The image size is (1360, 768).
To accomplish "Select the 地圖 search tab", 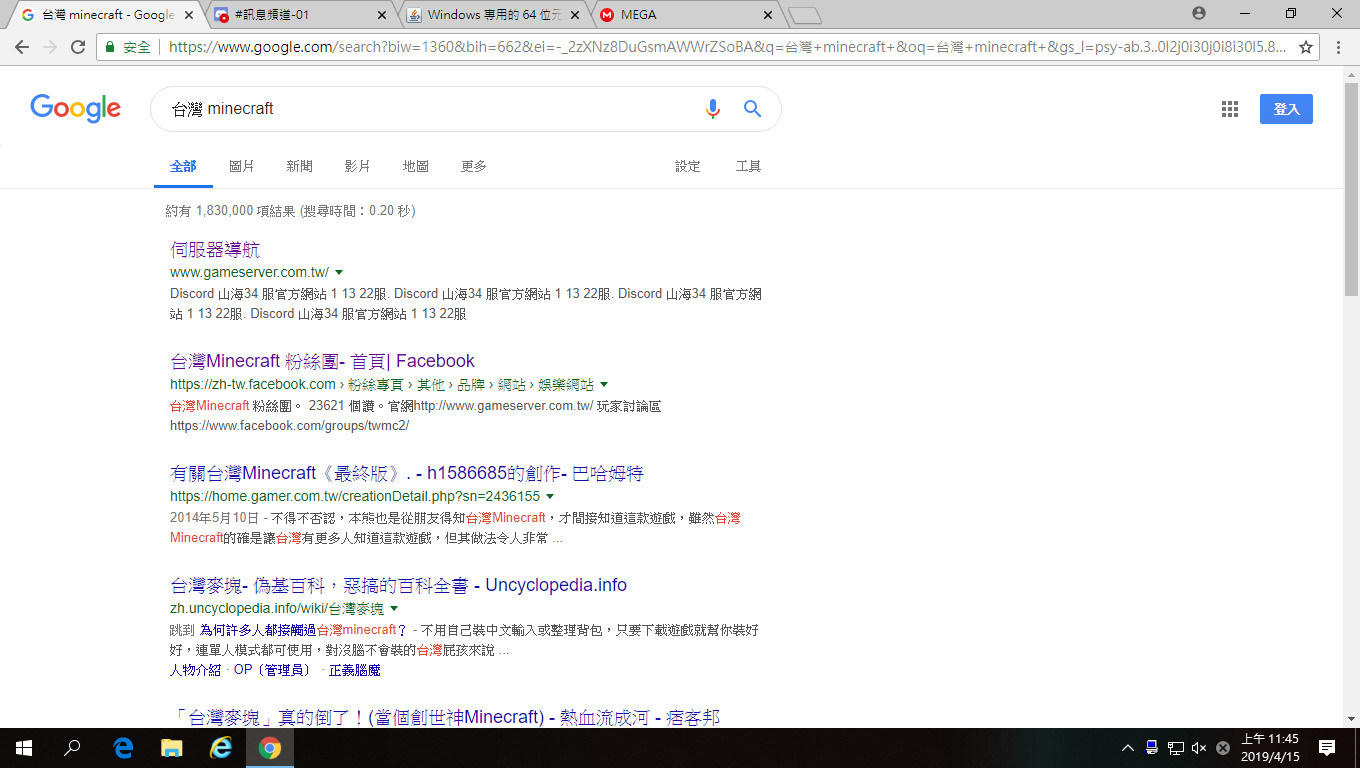I will coord(415,166).
